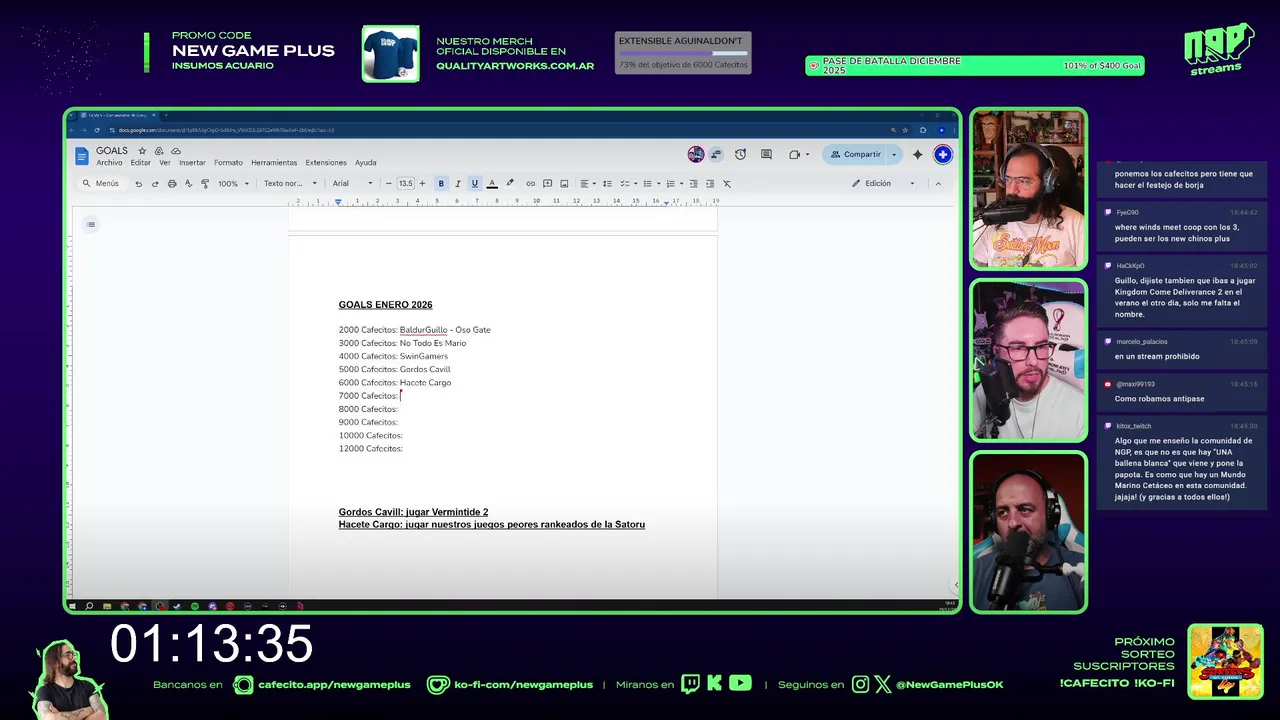
Task: Star the GOALS document
Action: [x=142, y=151]
